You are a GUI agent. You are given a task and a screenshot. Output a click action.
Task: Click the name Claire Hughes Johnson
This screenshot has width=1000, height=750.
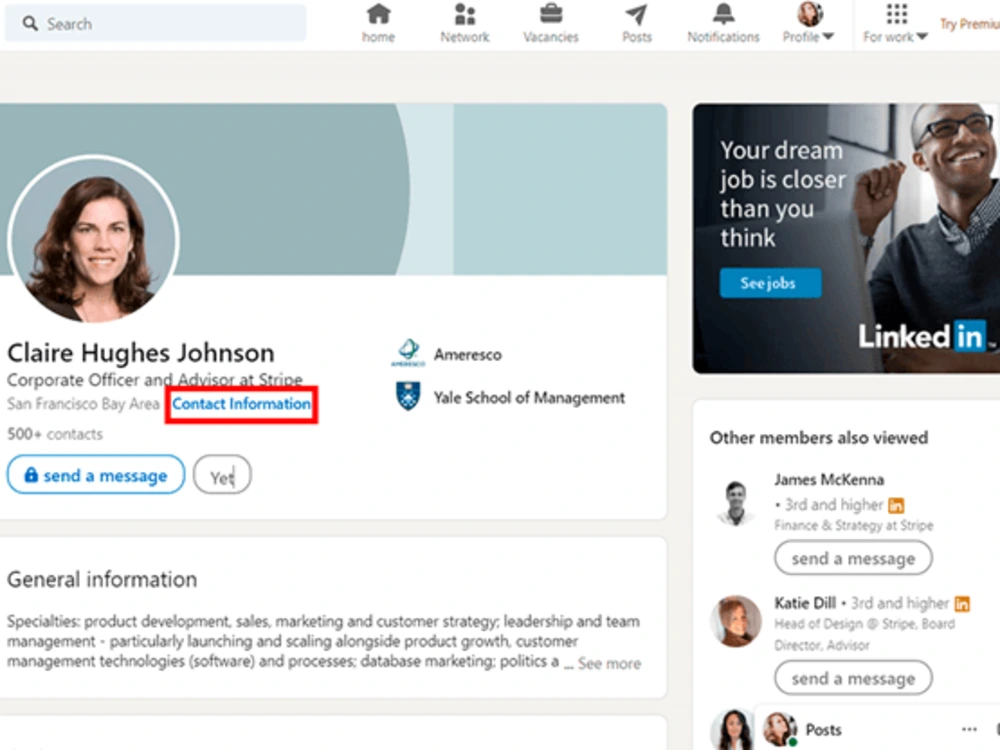point(141,353)
